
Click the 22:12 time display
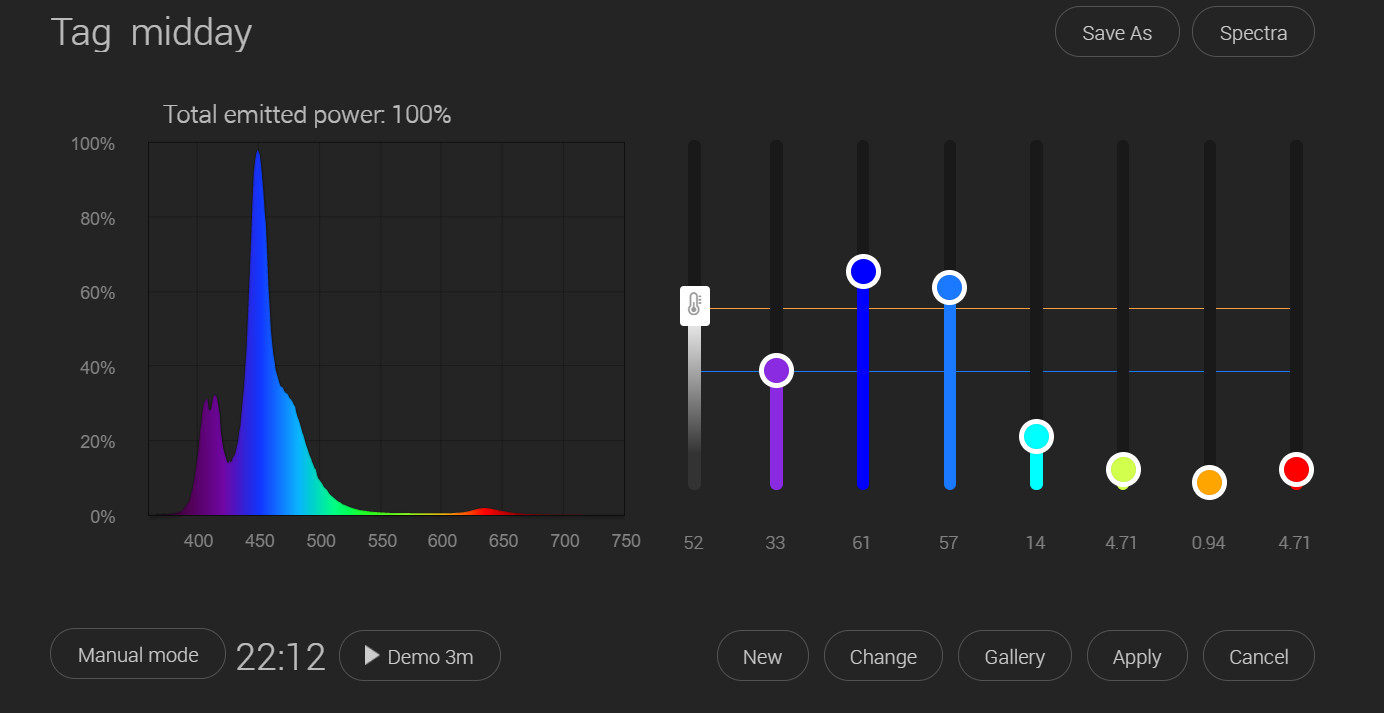[x=281, y=657]
